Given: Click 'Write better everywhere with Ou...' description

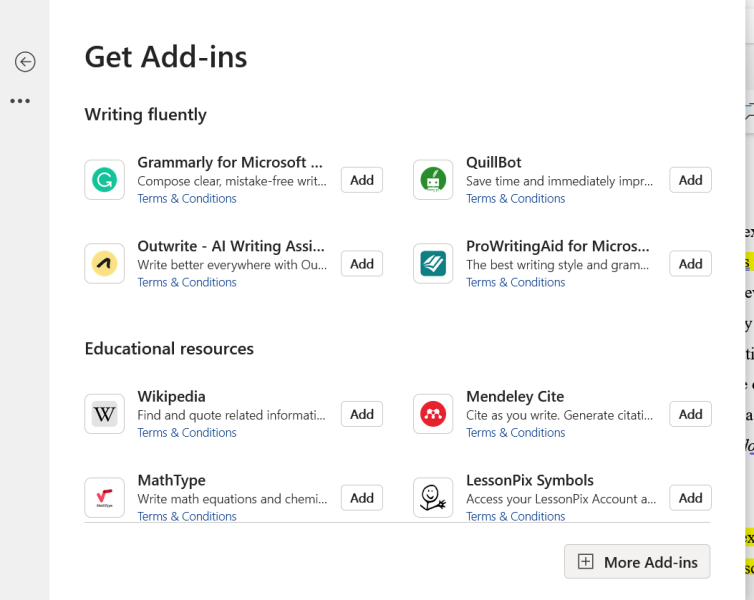Looking at the screenshot, I should (232, 265).
